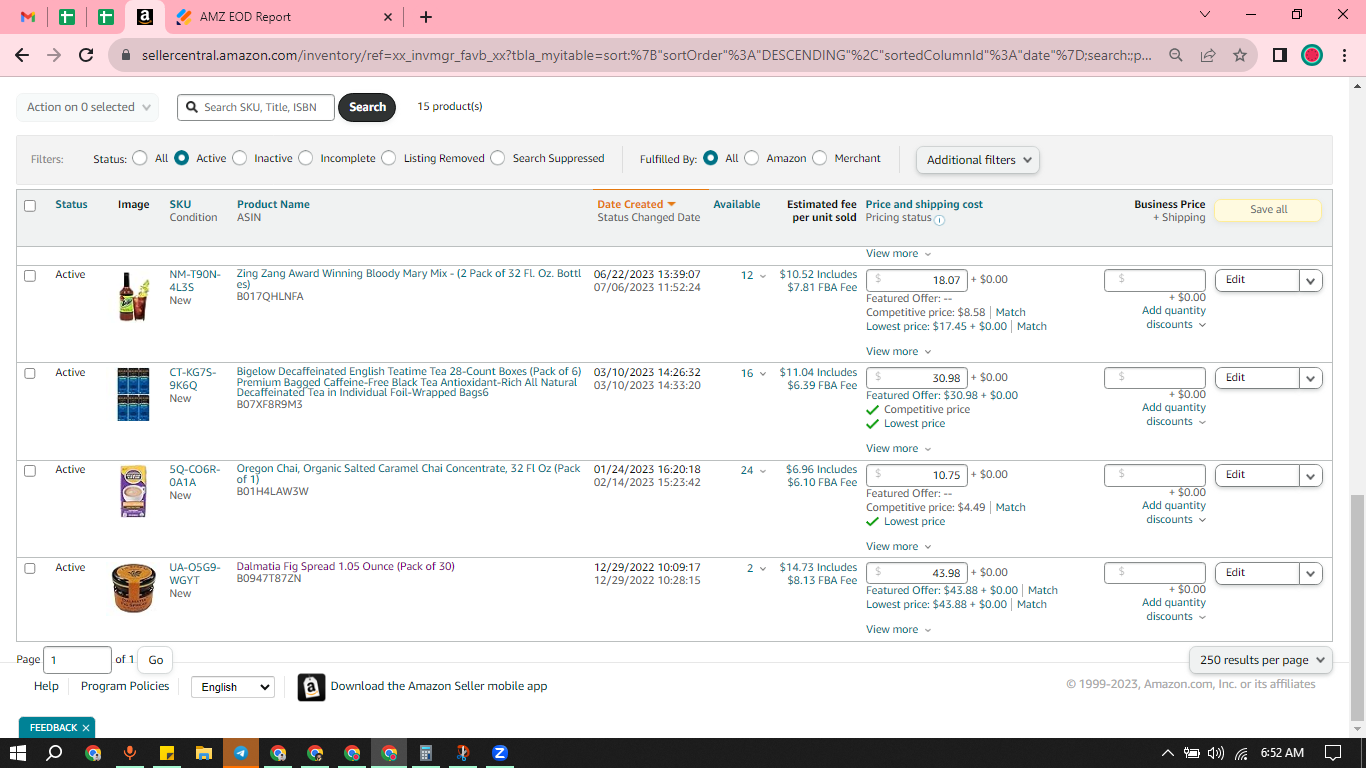The height and width of the screenshot is (768, 1366).
Task: Bookmark this page with the star icon
Action: pos(1240,55)
